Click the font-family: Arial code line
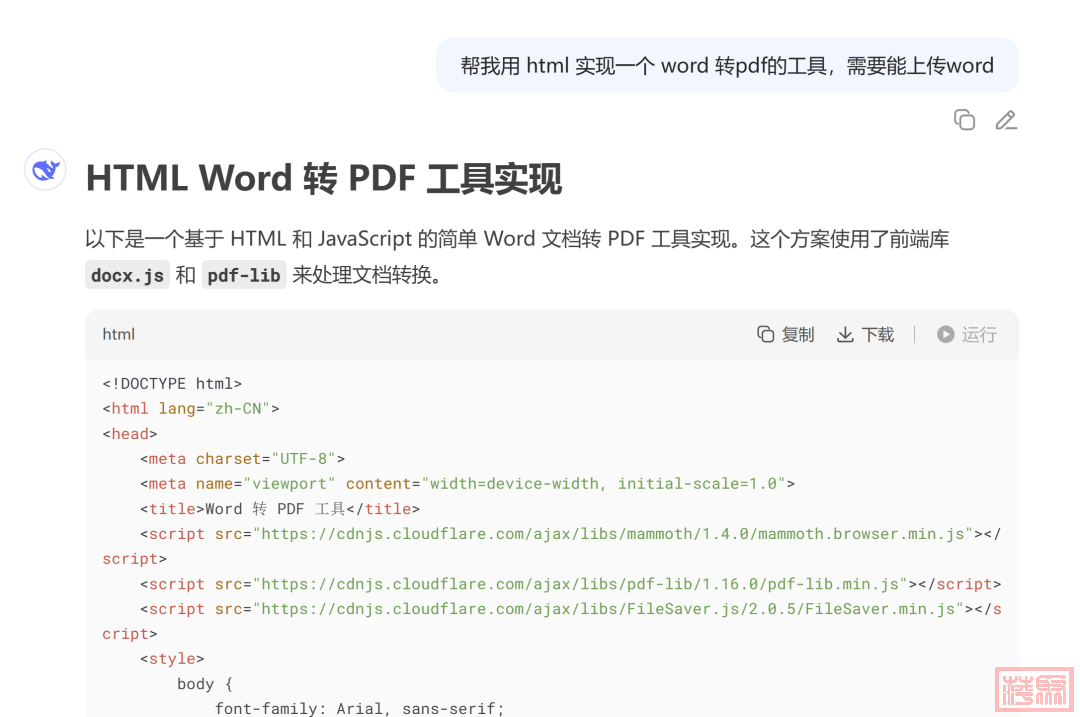Image resolution: width=1080 pixels, height=717 pixels. point(360,708)
